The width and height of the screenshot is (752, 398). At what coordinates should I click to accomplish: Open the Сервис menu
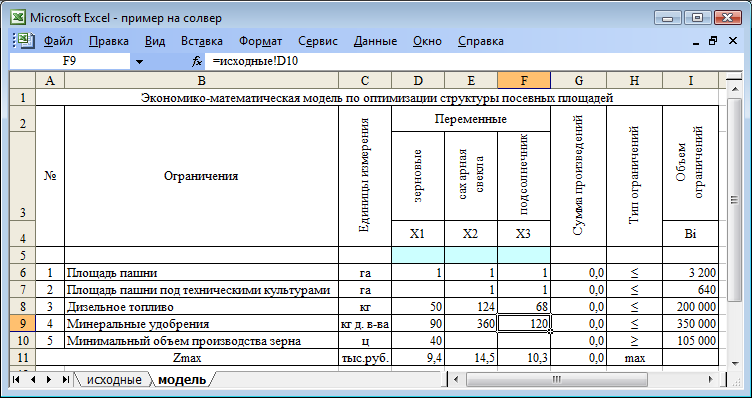(318, 41)
